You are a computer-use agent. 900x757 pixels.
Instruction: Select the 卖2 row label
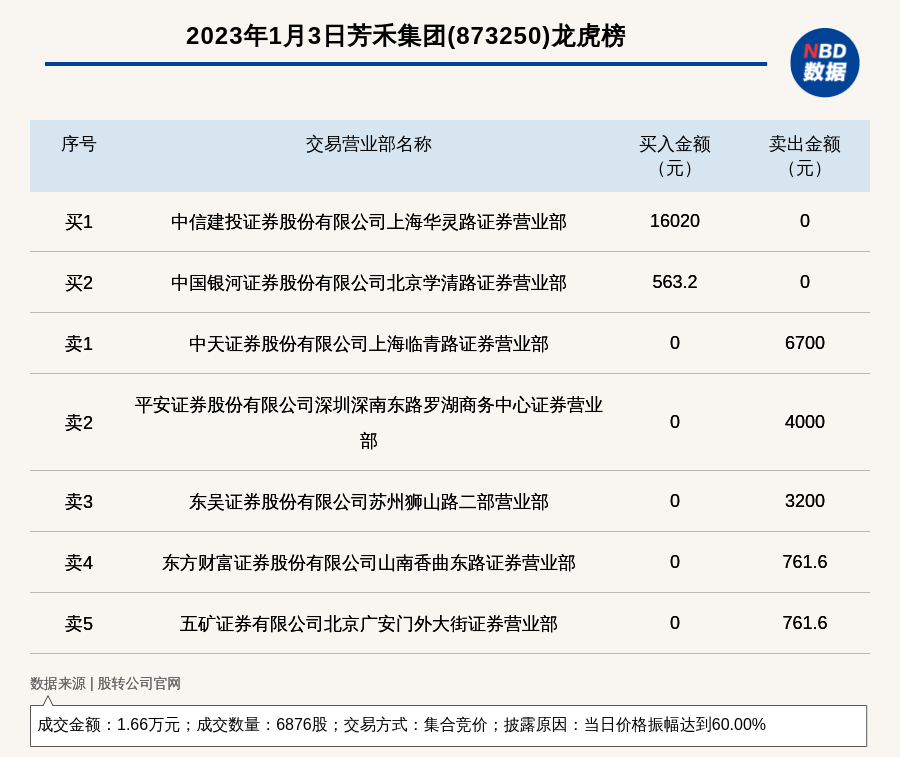click(x=79, y=422)
